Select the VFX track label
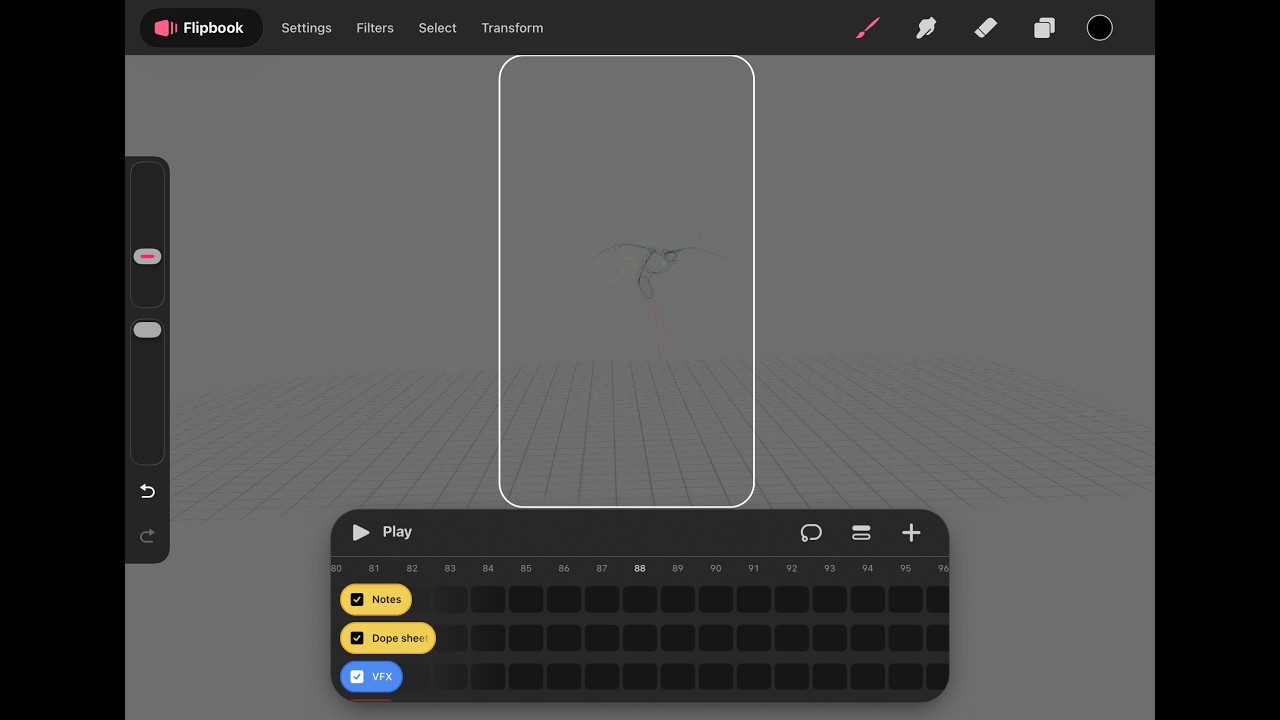The width and height of the screenshot is (1280, 720). pos(382,677)
